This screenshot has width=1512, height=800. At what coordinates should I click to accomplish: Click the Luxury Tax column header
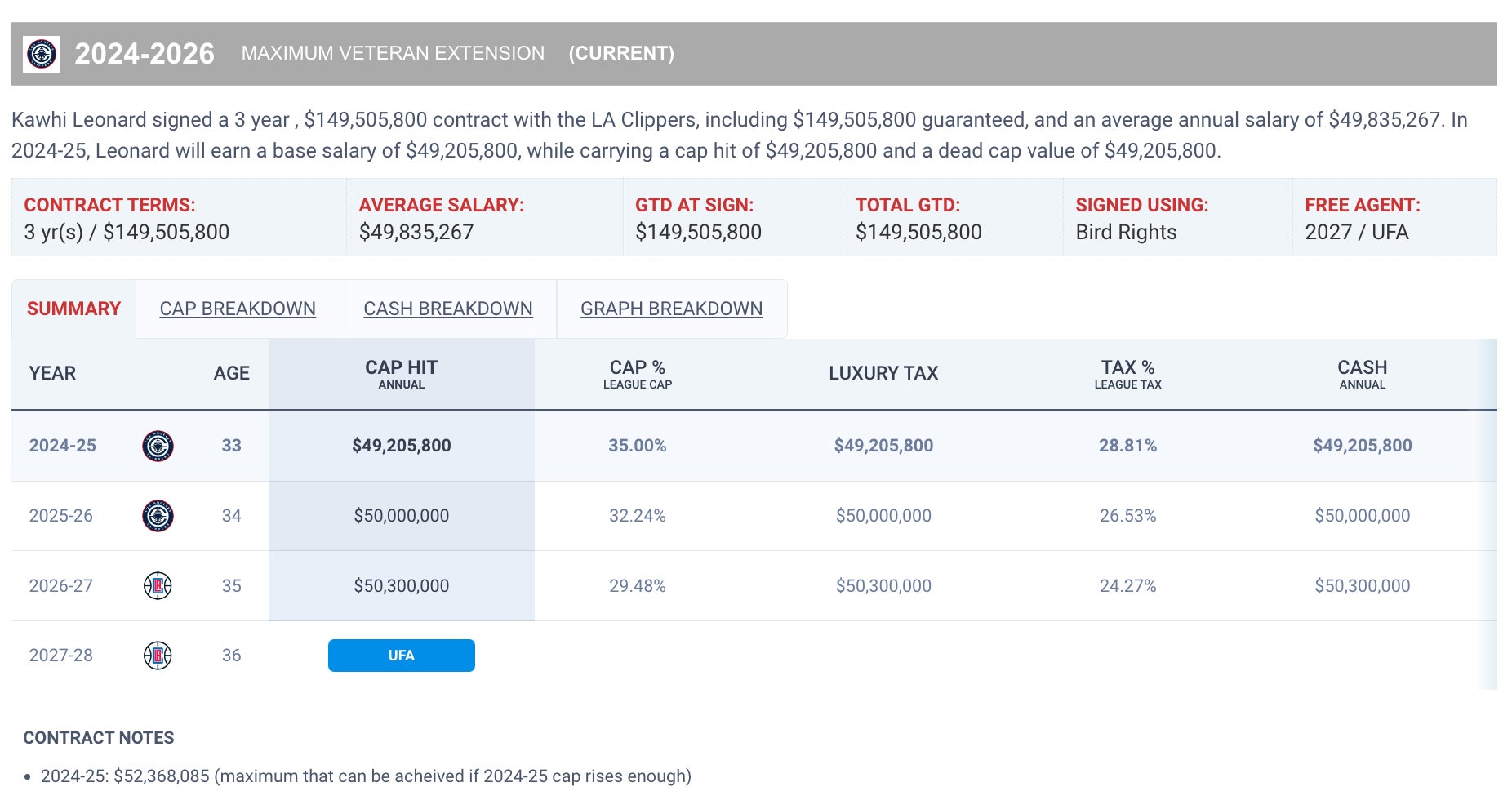pyautogui.click(x=883, y=374)
